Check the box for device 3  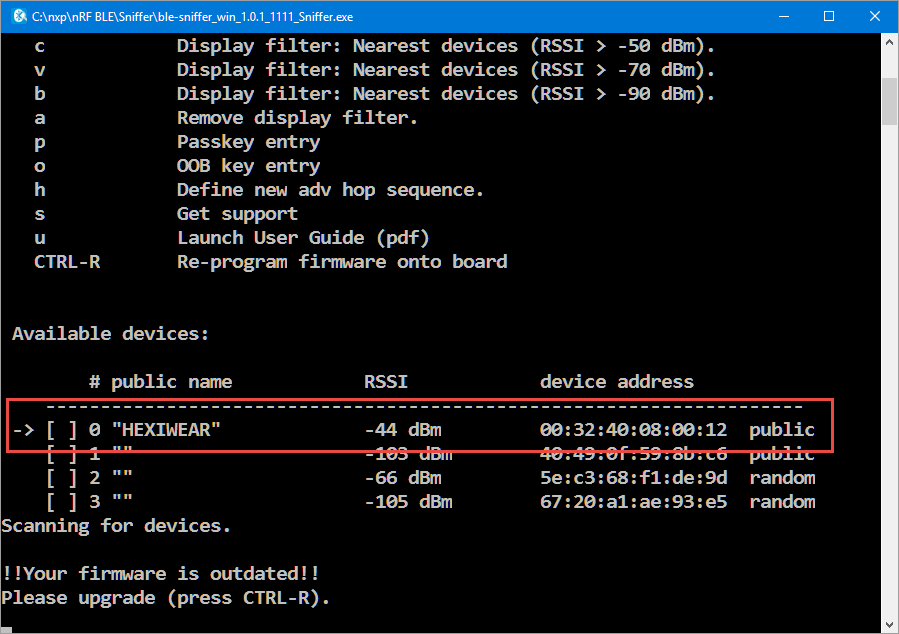62,502
